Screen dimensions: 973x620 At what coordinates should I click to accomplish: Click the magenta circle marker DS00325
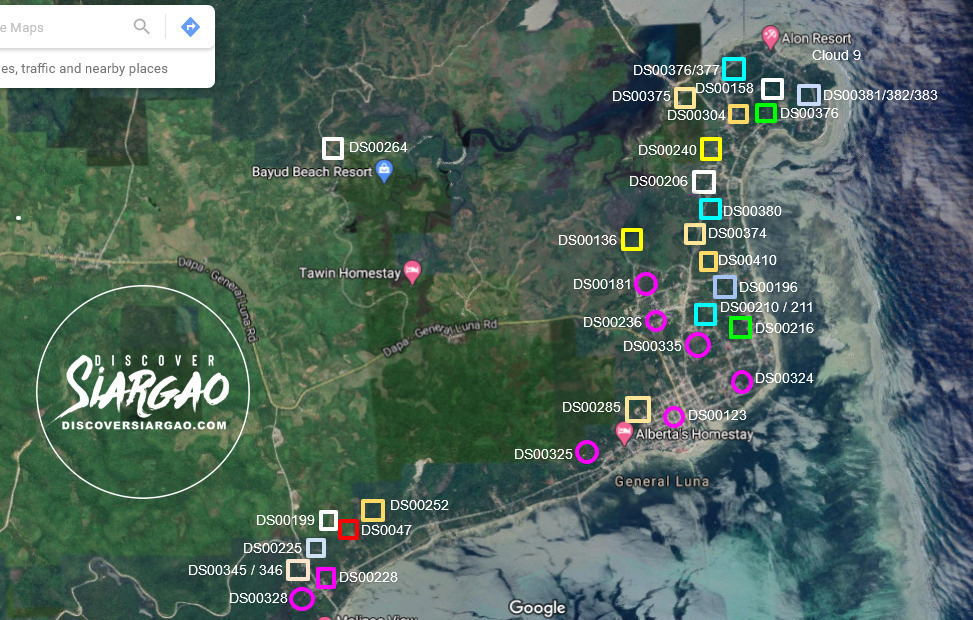tap(587, 452)
